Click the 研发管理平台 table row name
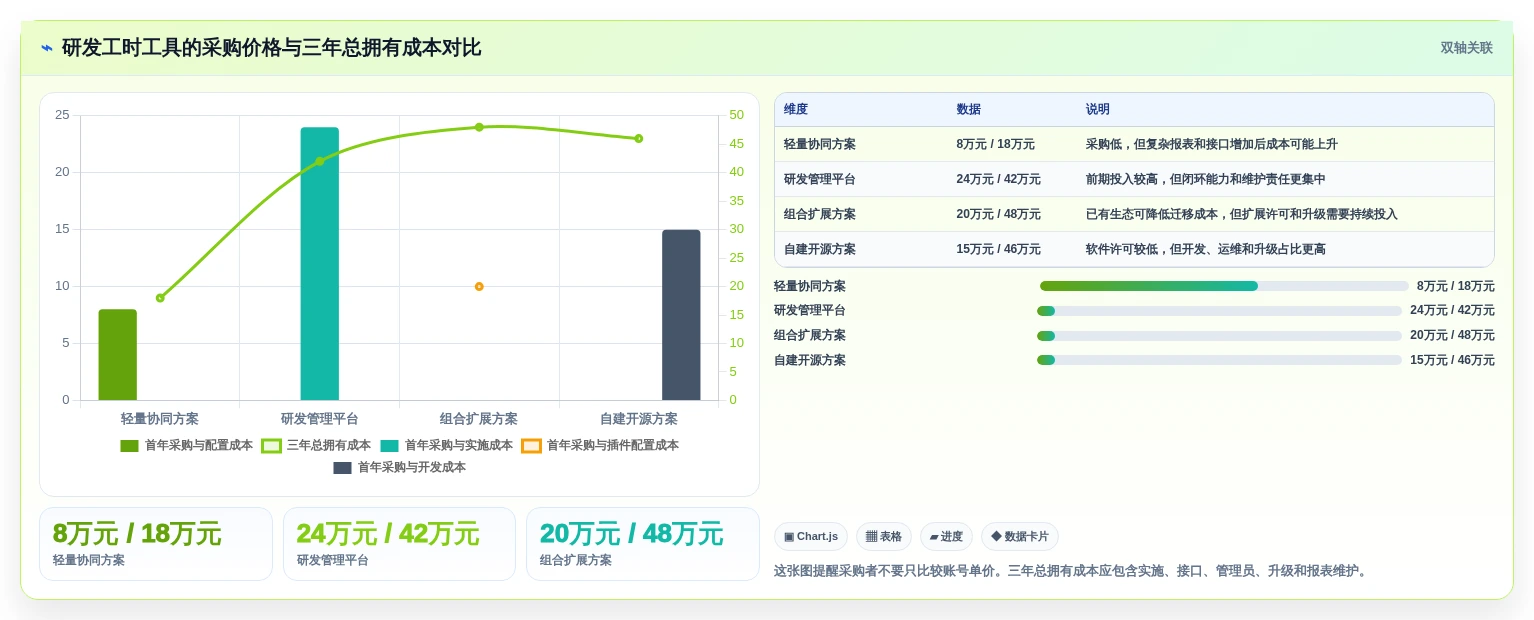This screenshot has height=620, width=1534. click(x=820, y=180)
